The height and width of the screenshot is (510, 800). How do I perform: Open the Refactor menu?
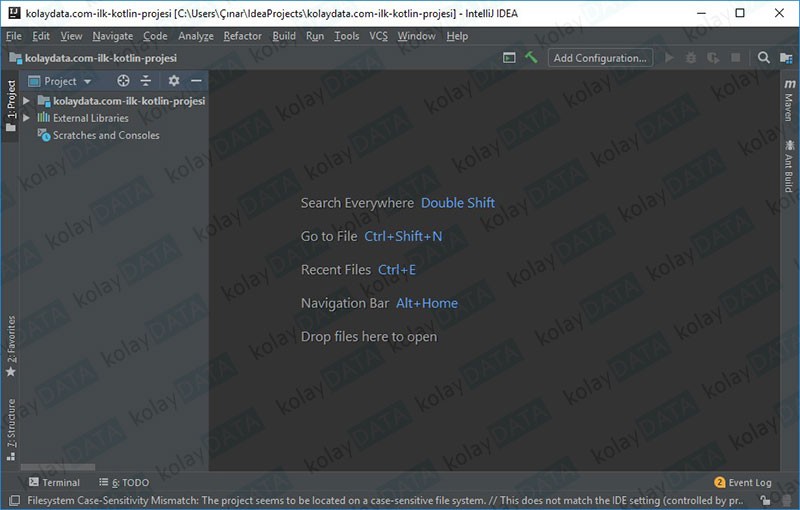coord(242,36)
